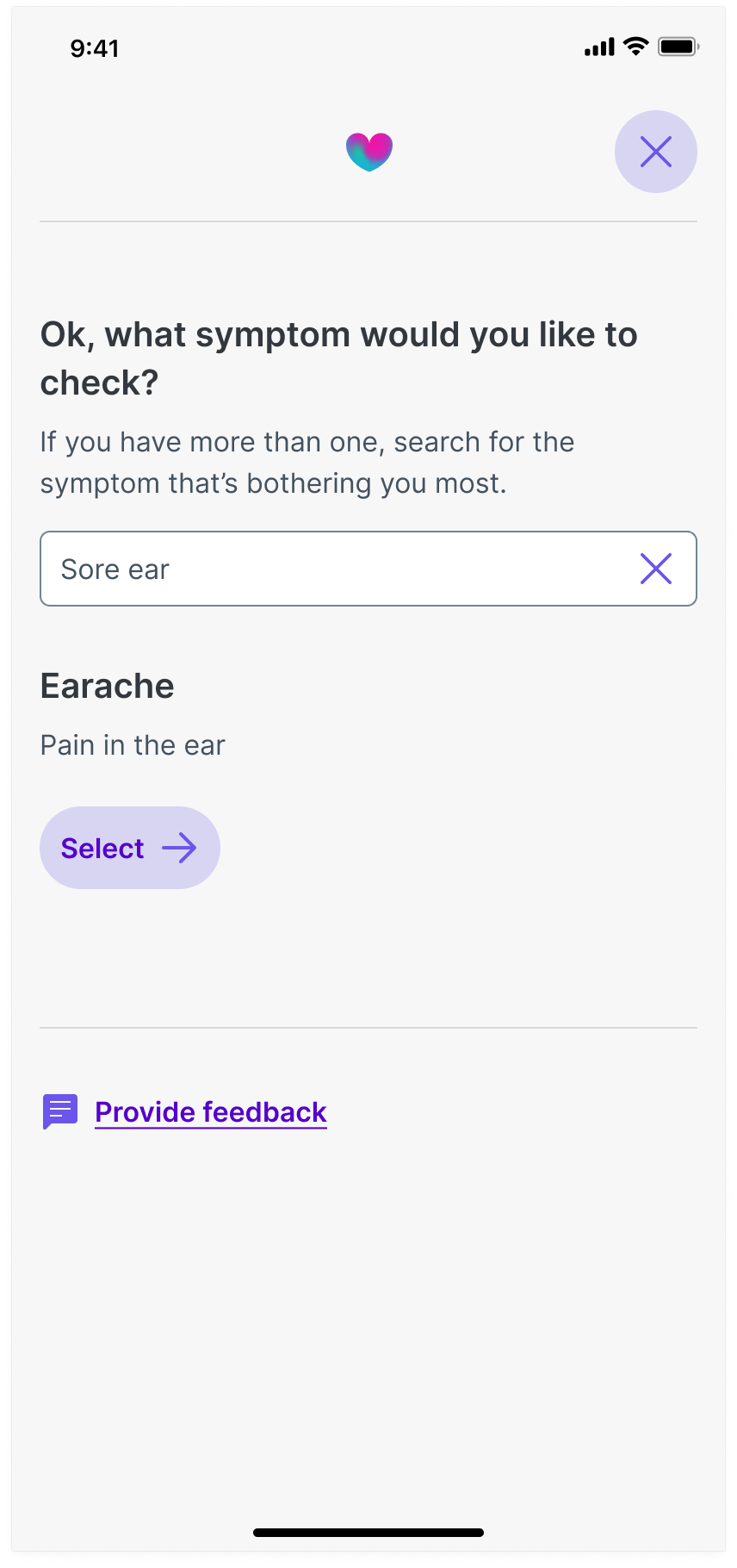Click the arrow icon in Select button
737x1568 pixels.
pos(179,848)
